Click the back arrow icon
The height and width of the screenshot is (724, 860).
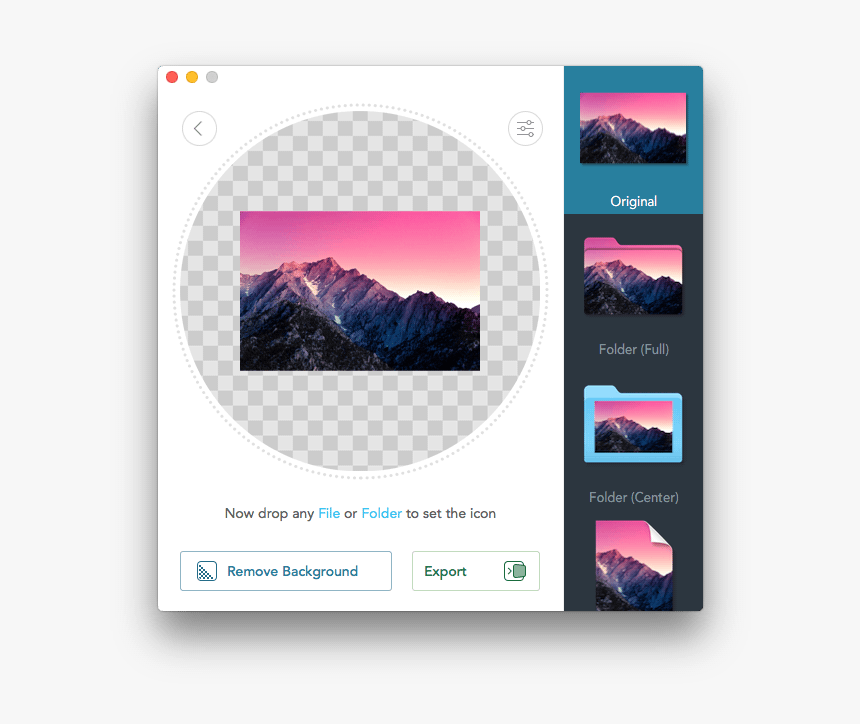coord(199,128)
